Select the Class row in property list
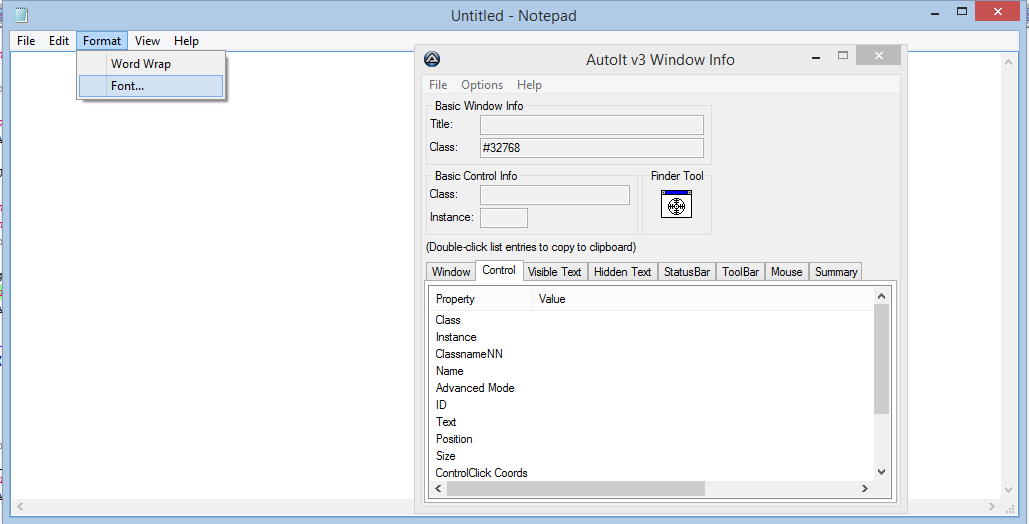The height and width of the screenshot is (524, 1029). [652, 320]
